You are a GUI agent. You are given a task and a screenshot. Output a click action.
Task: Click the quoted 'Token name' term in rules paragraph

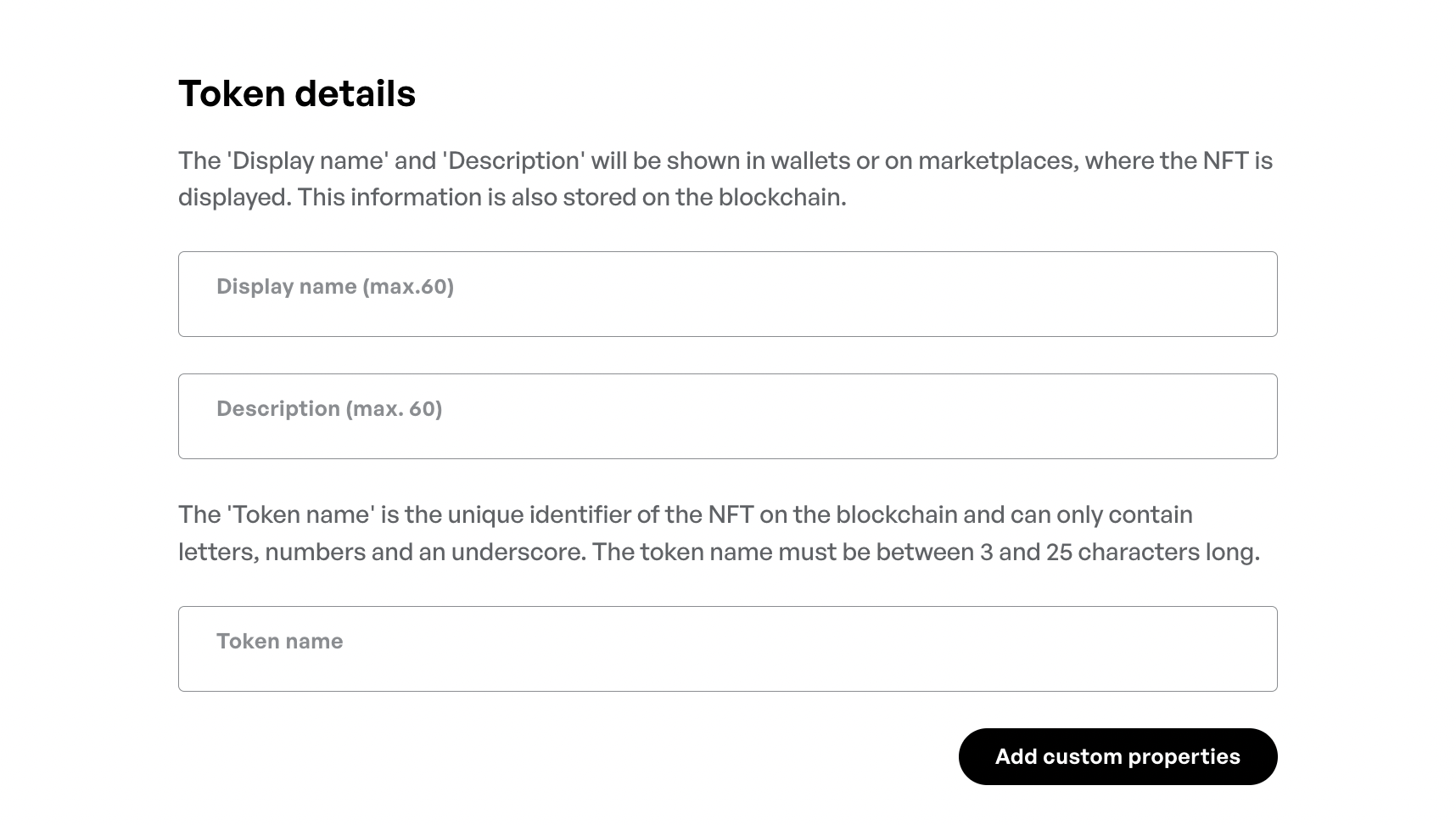[300, 514]
